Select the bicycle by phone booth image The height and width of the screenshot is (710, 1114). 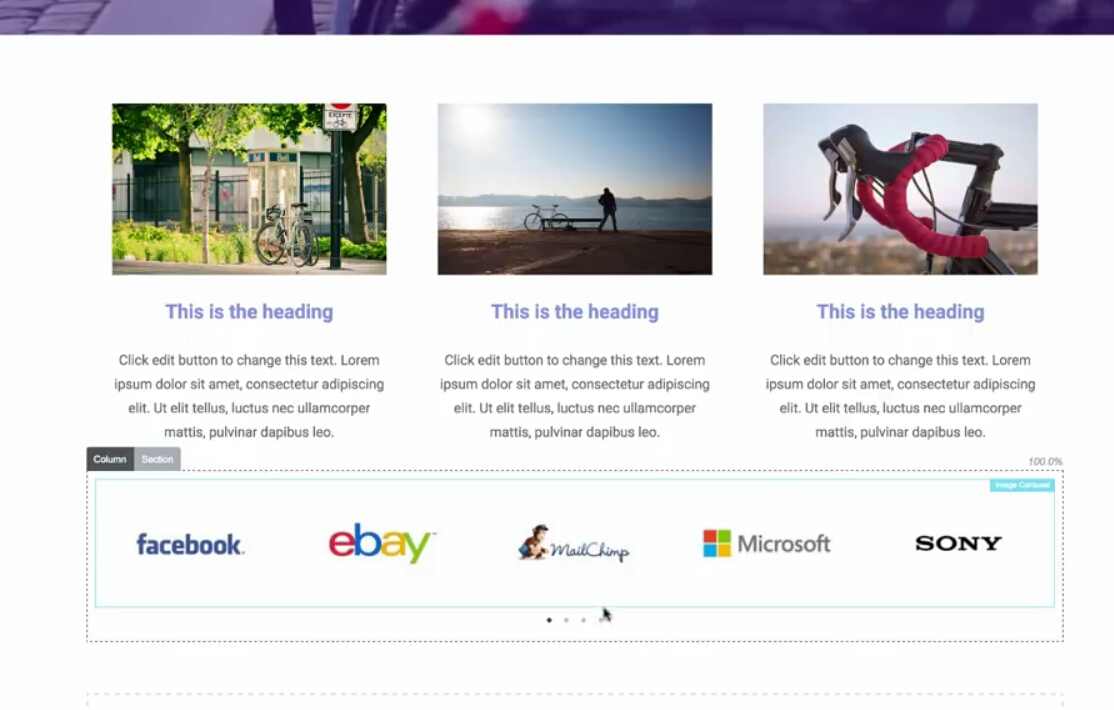[x=249, y=189]
